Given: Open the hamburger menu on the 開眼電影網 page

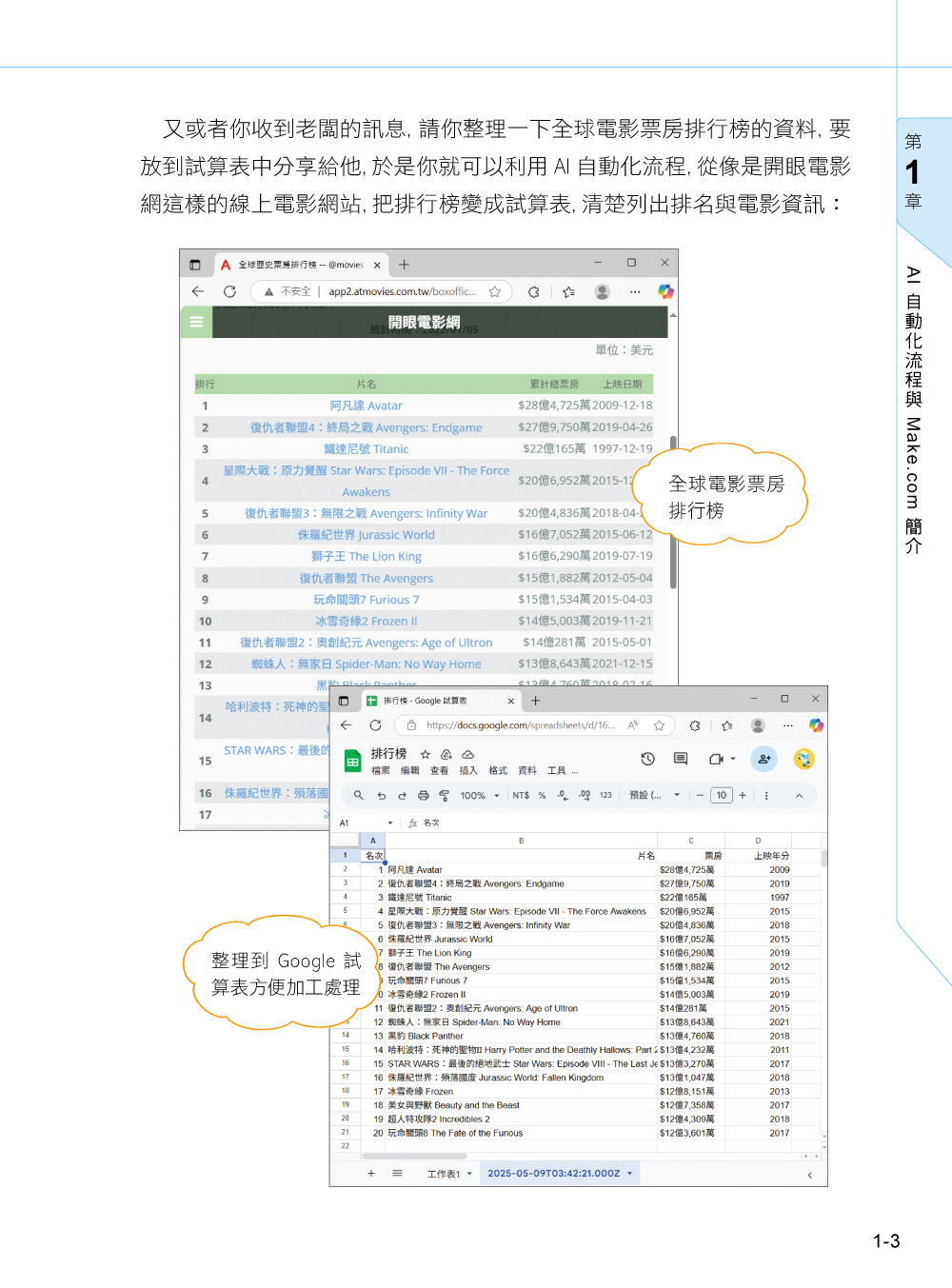Looking at the screenshot, I should pos(196,322).
